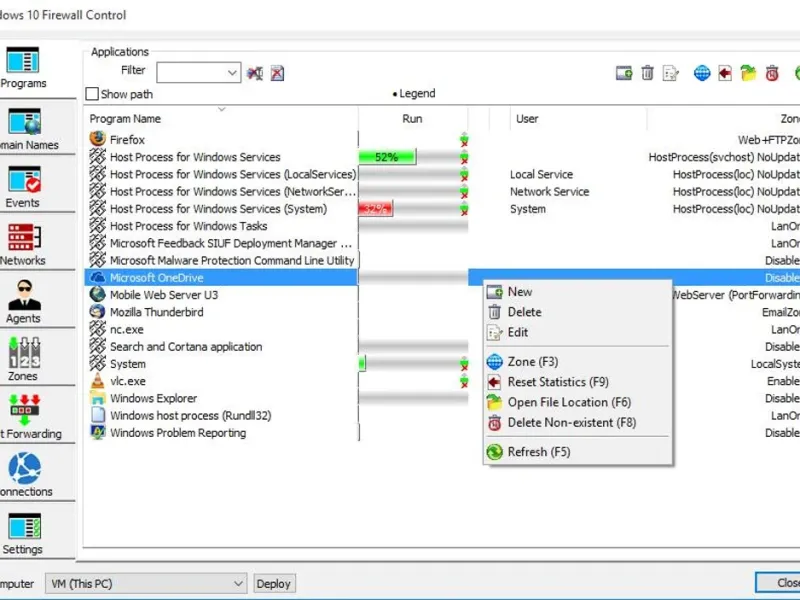
Task: Click the vlc.exe row permission arrow indicator
Action: tap(464, 381)
